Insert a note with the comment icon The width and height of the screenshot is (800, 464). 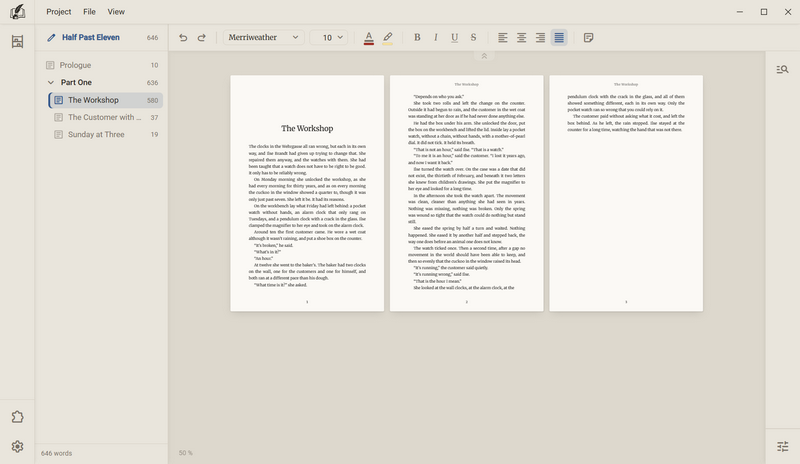(588, 37)
